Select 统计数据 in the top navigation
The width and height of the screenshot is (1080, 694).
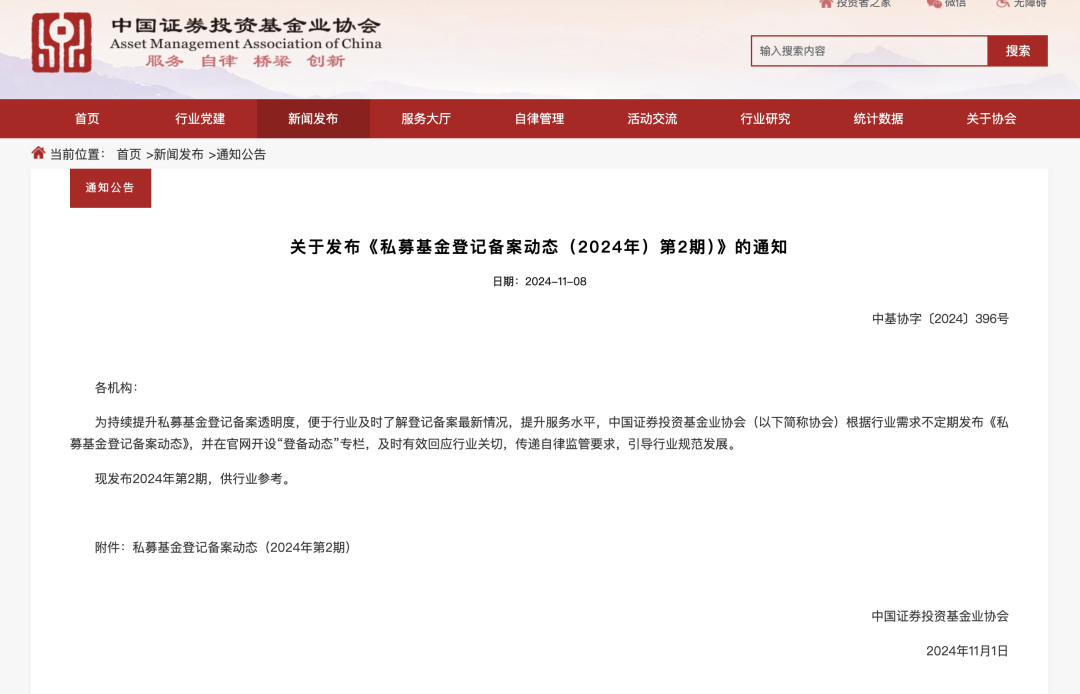point(876,118)
